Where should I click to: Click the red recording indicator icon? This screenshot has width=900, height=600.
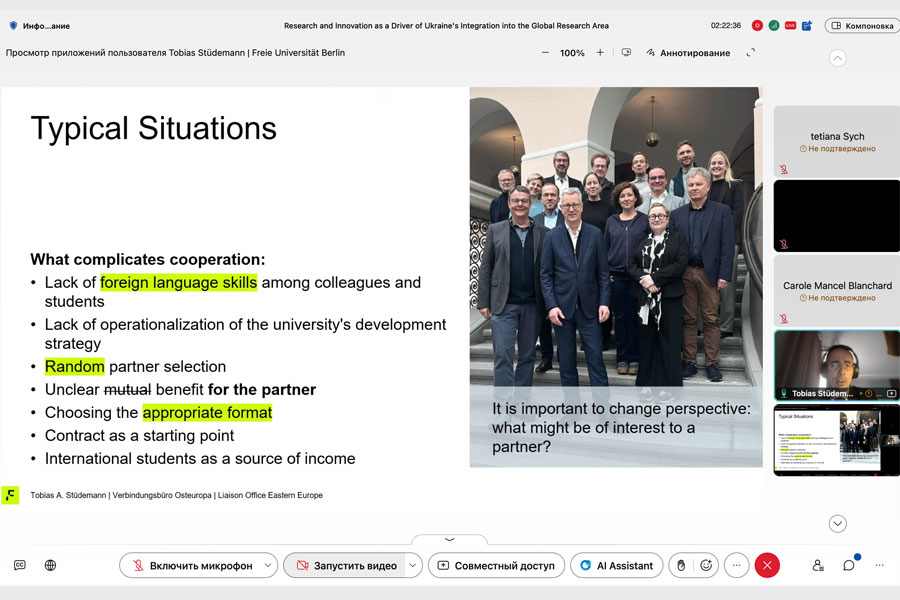(757, 25)
